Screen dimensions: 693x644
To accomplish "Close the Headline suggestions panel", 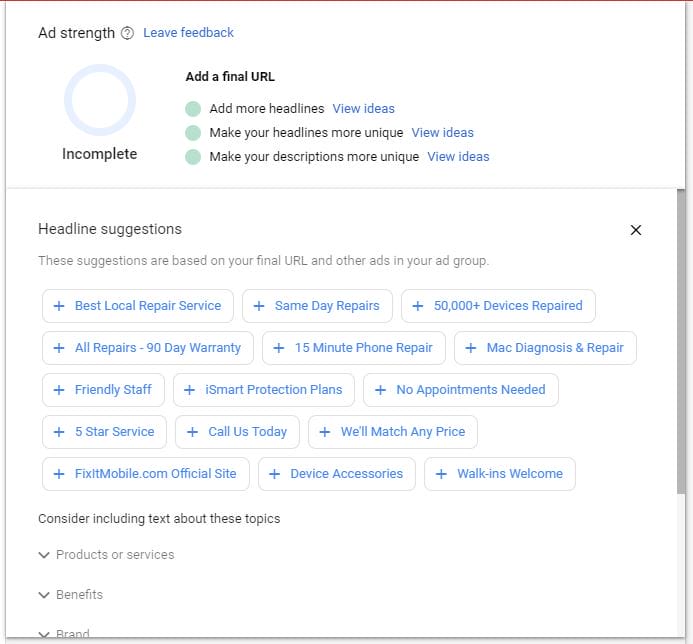I will (636, 230).
